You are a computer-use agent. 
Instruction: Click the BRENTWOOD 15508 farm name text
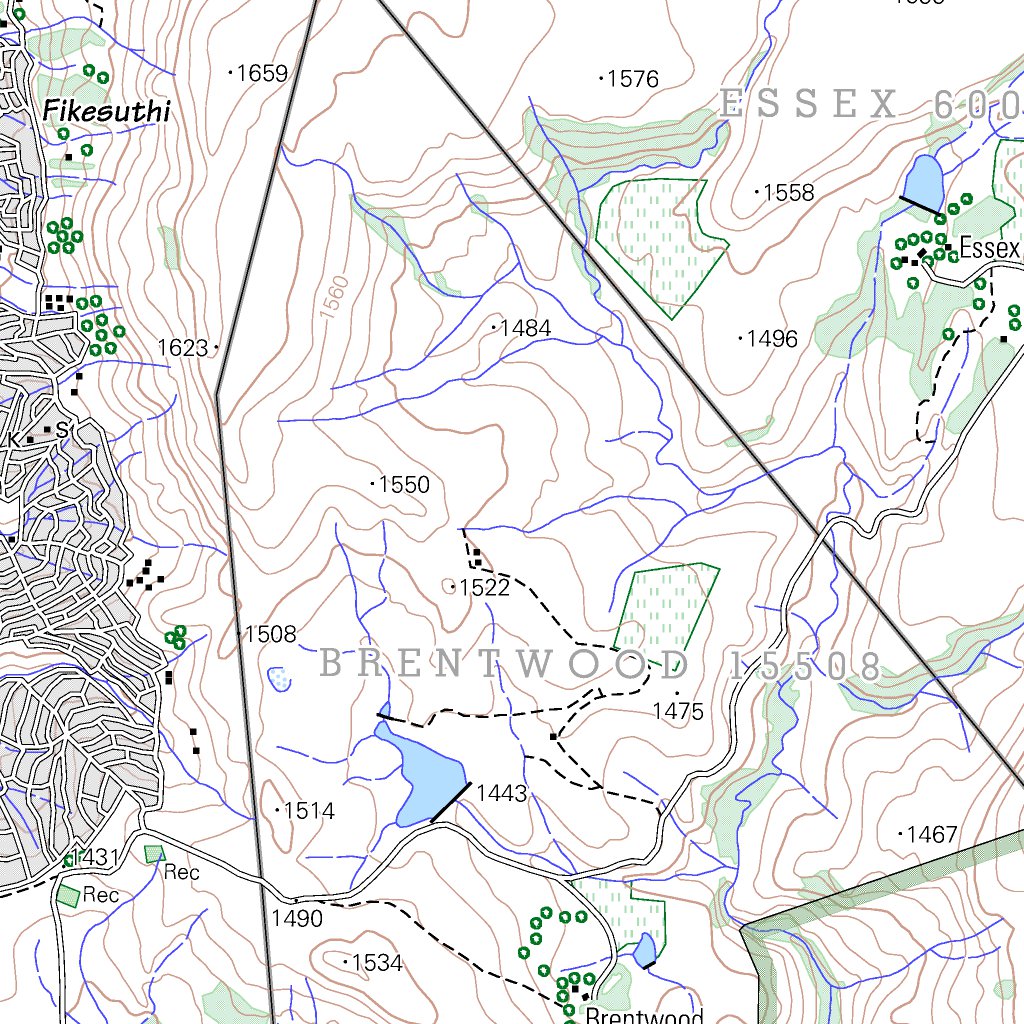598,665
